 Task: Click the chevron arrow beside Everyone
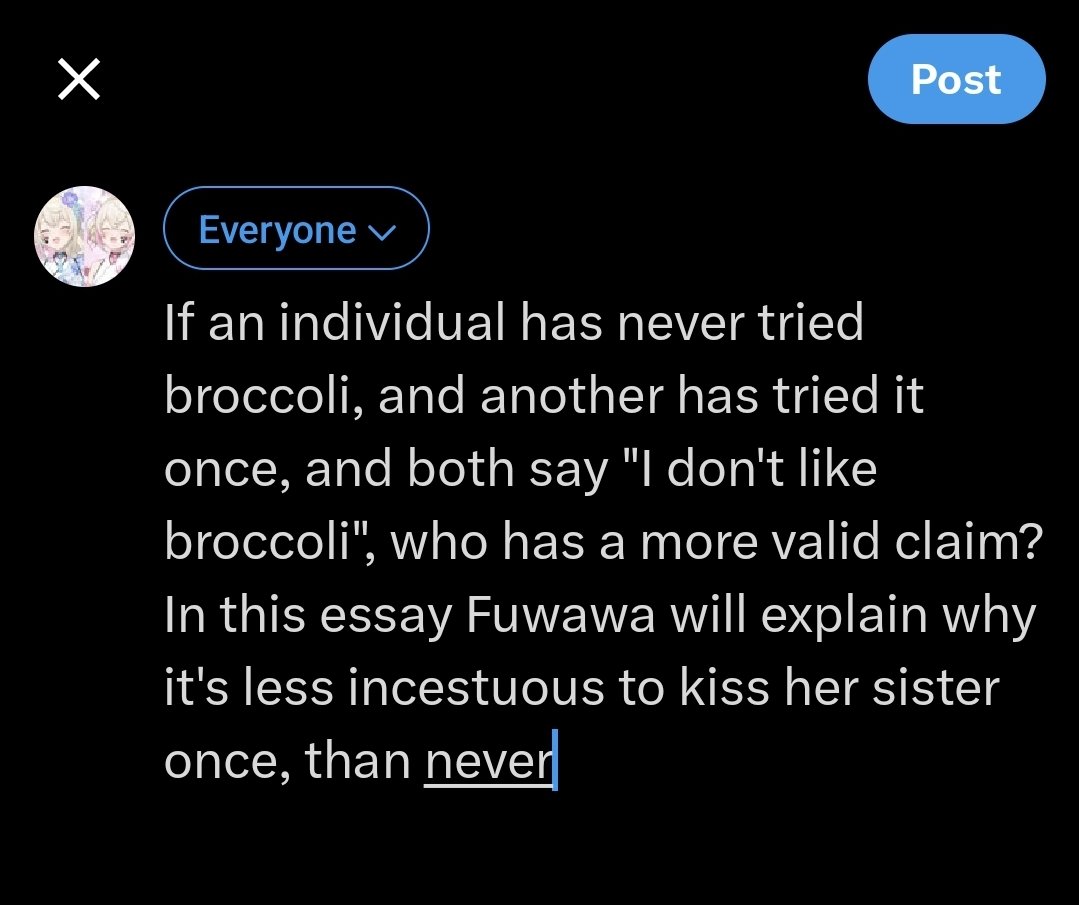pyautogui.click(x=381, y=233)
